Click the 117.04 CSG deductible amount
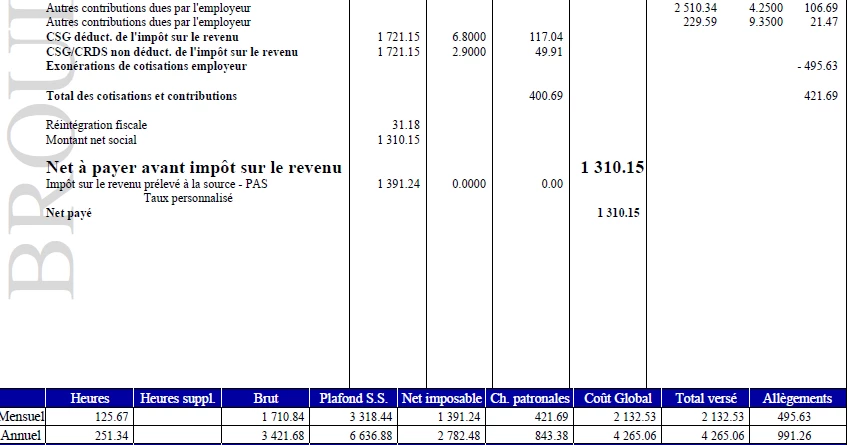This screenshot has height=445, width=848. pyautogui.click(x=546, y=37)
